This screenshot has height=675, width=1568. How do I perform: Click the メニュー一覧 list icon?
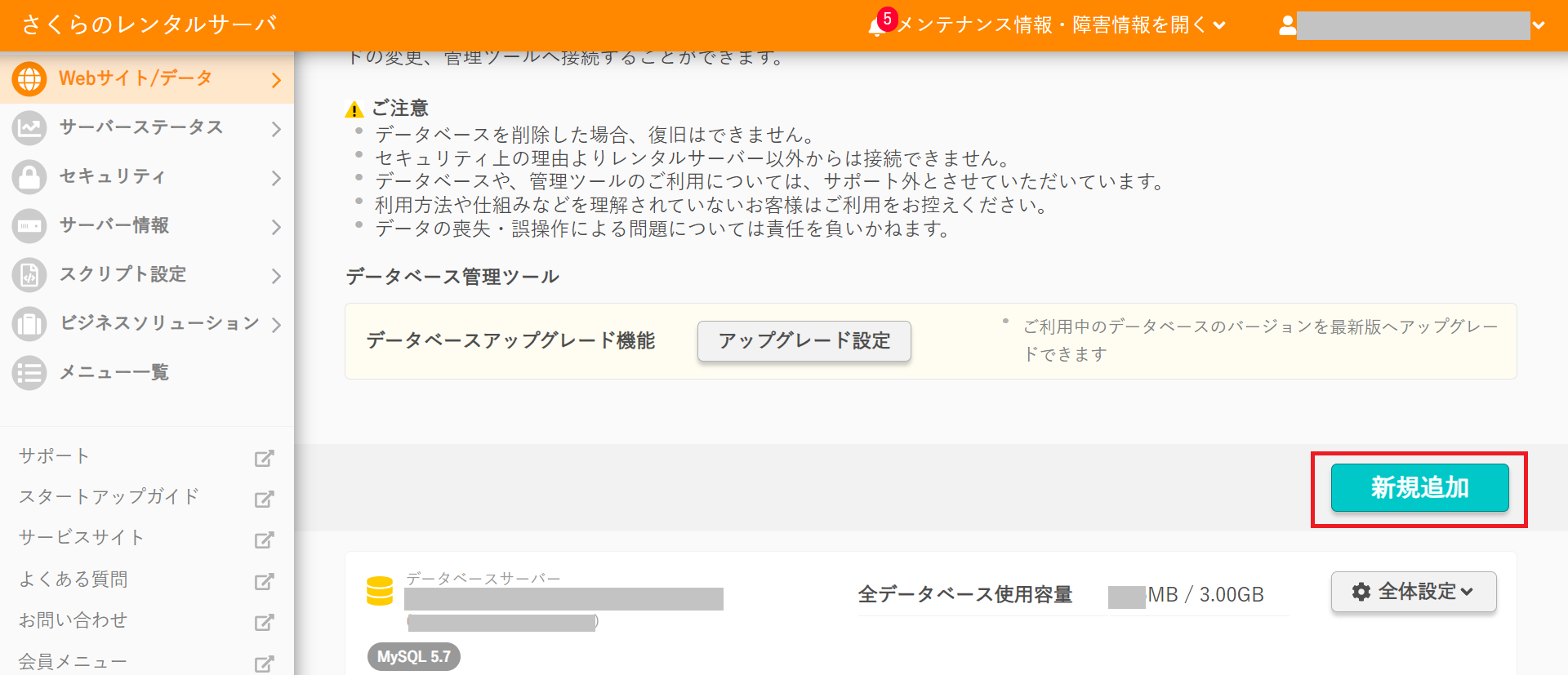29,373
